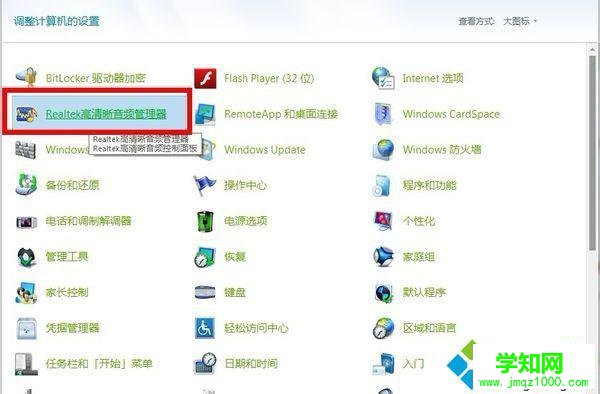Click the vertical scrollbar thumb
This screenshot has height=394, width=600.
(592, 153)
